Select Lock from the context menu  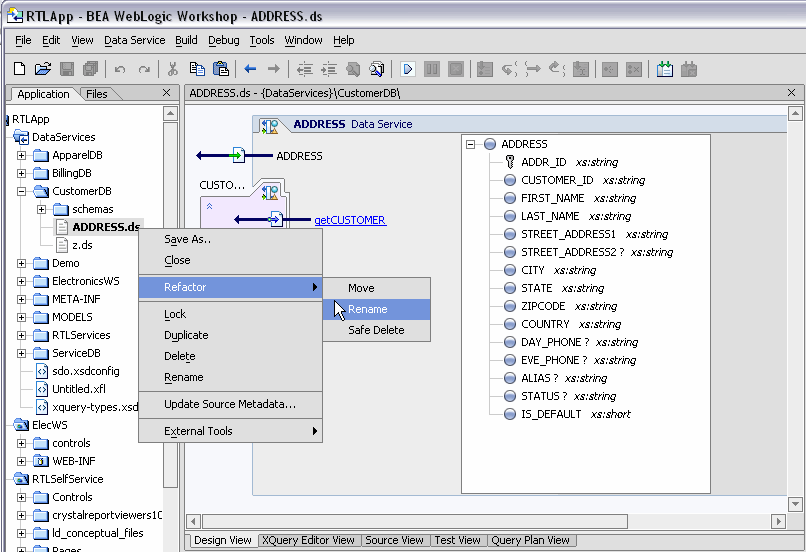[230, 314]
